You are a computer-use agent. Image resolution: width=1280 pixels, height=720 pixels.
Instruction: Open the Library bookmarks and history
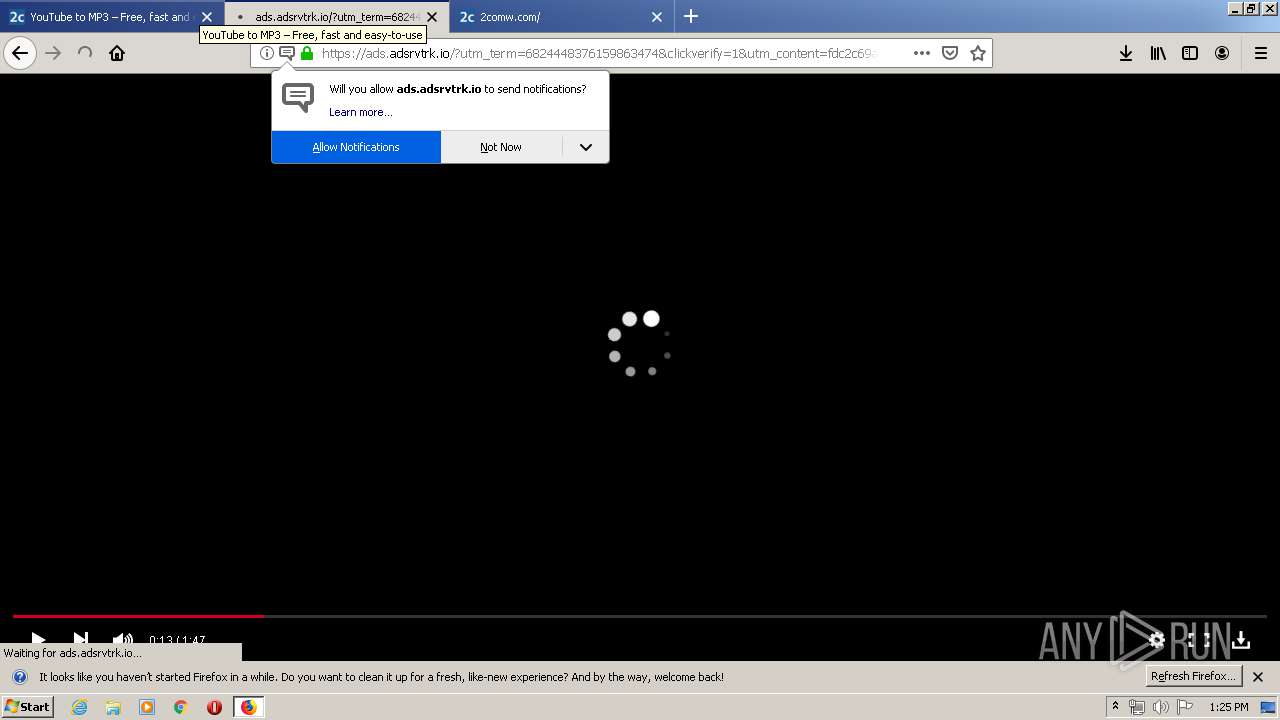tap(1158, 53)
